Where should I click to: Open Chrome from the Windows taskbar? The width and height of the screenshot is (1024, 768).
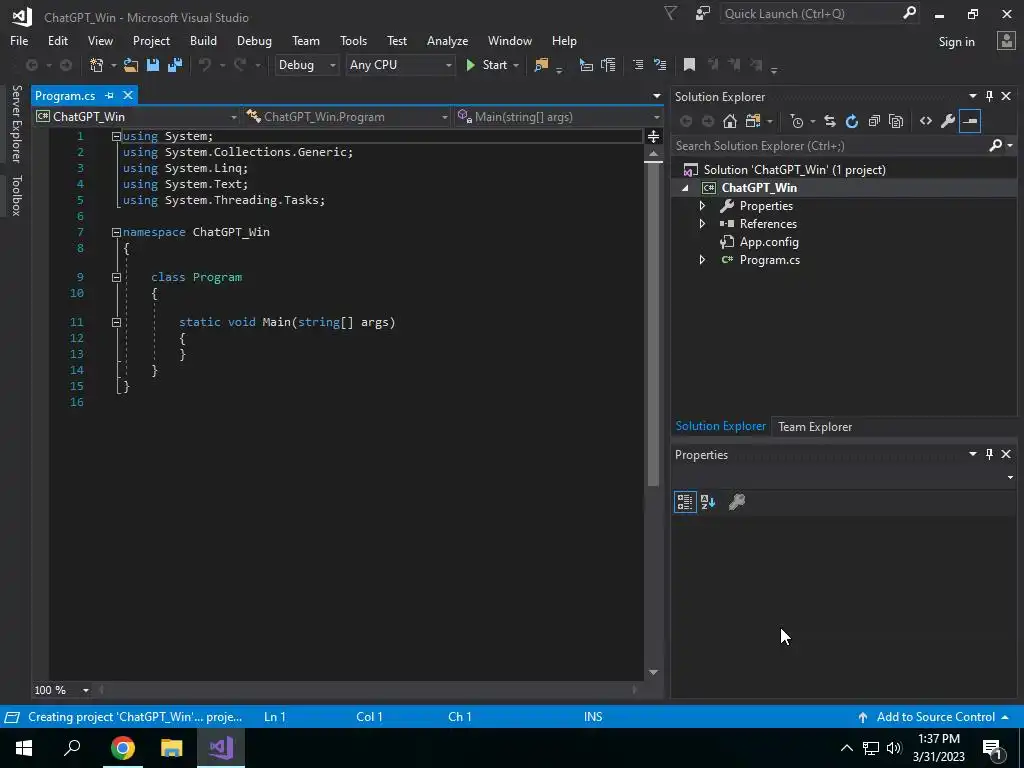(x=123, y=747)
